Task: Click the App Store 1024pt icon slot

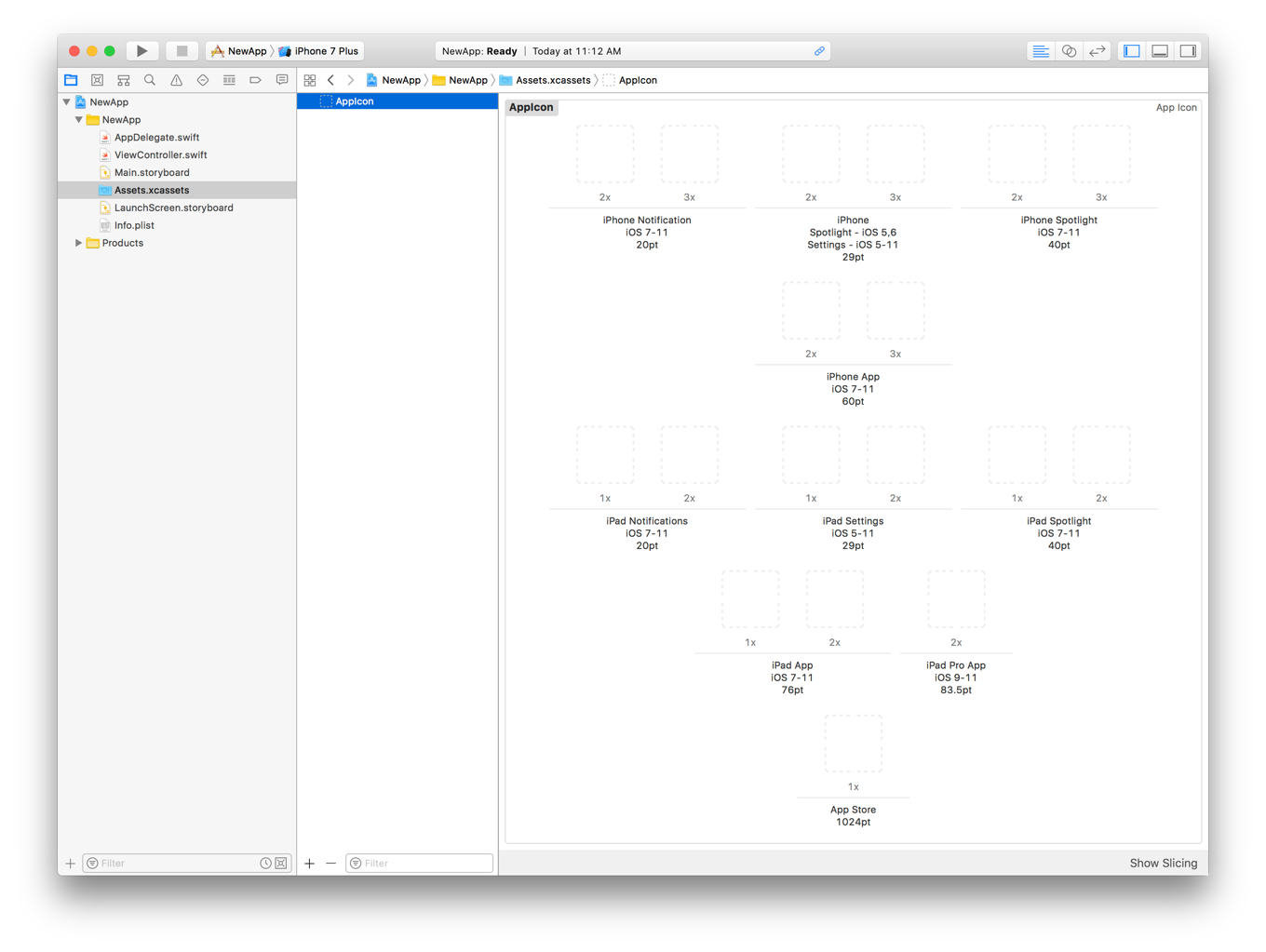Action: click(x=853, y=744)
